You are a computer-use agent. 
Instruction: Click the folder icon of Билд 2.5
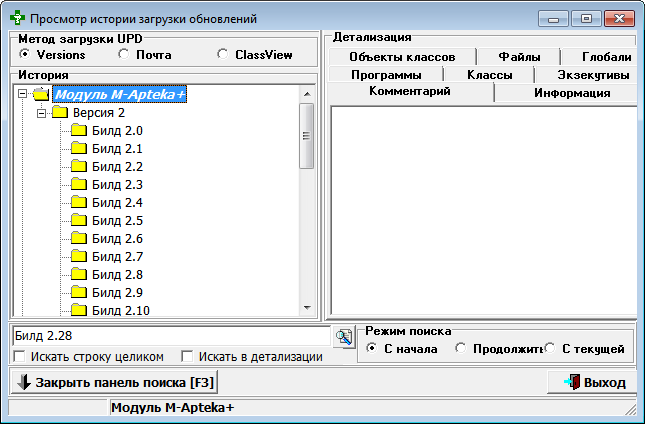(79, 221)
